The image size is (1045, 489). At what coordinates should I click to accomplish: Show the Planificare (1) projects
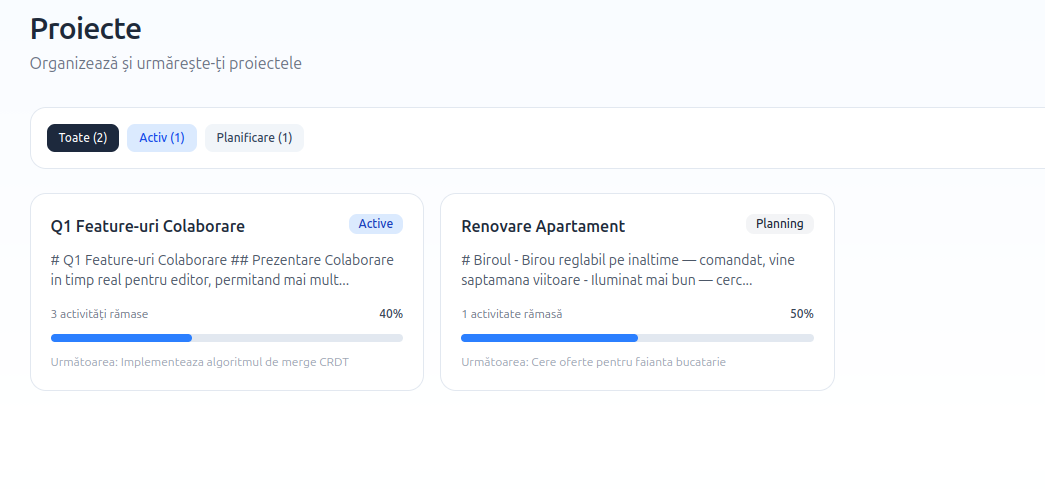coord(254,138)
